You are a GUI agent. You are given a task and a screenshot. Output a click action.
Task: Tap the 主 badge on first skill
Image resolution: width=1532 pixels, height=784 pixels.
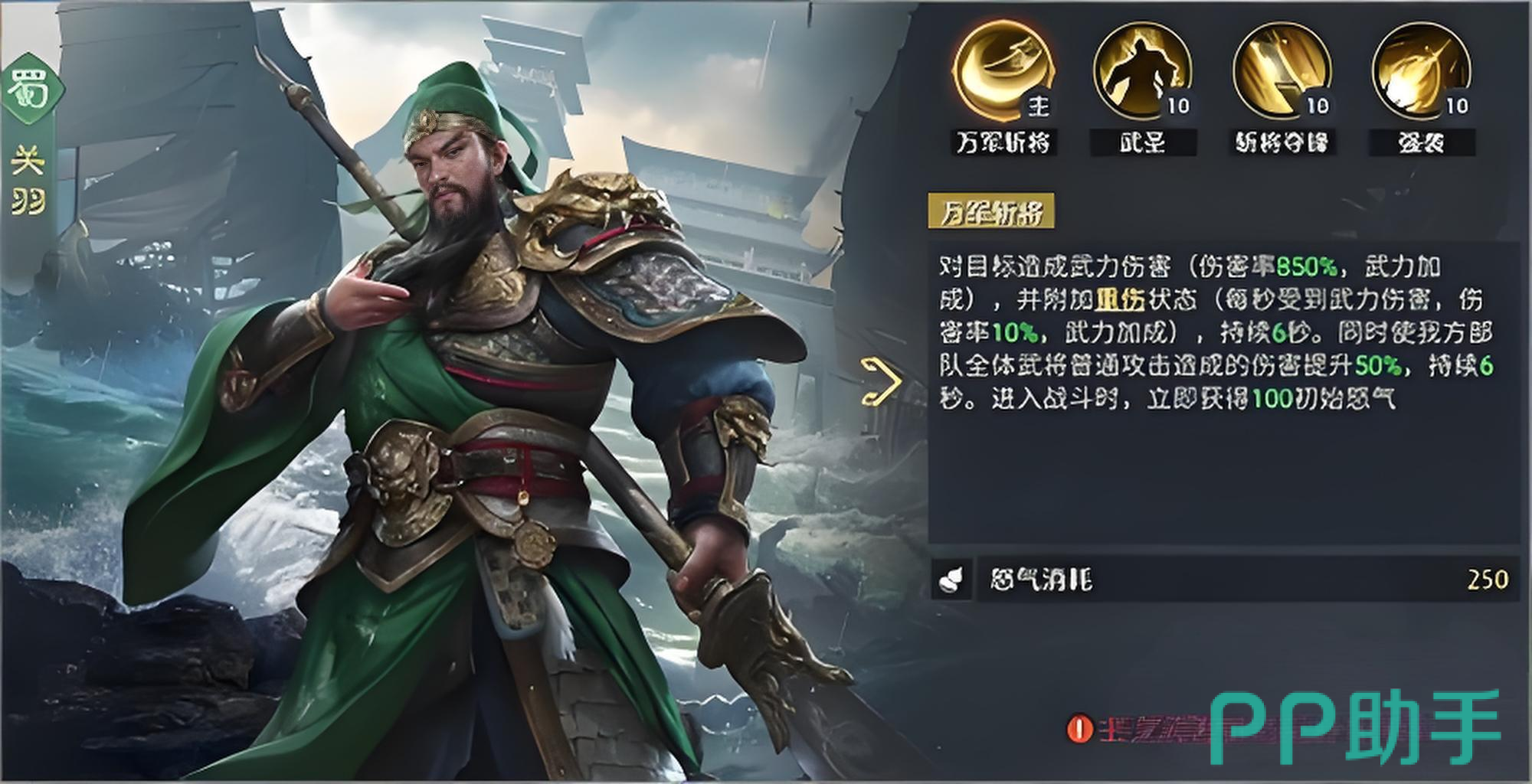click(1039, 106)
